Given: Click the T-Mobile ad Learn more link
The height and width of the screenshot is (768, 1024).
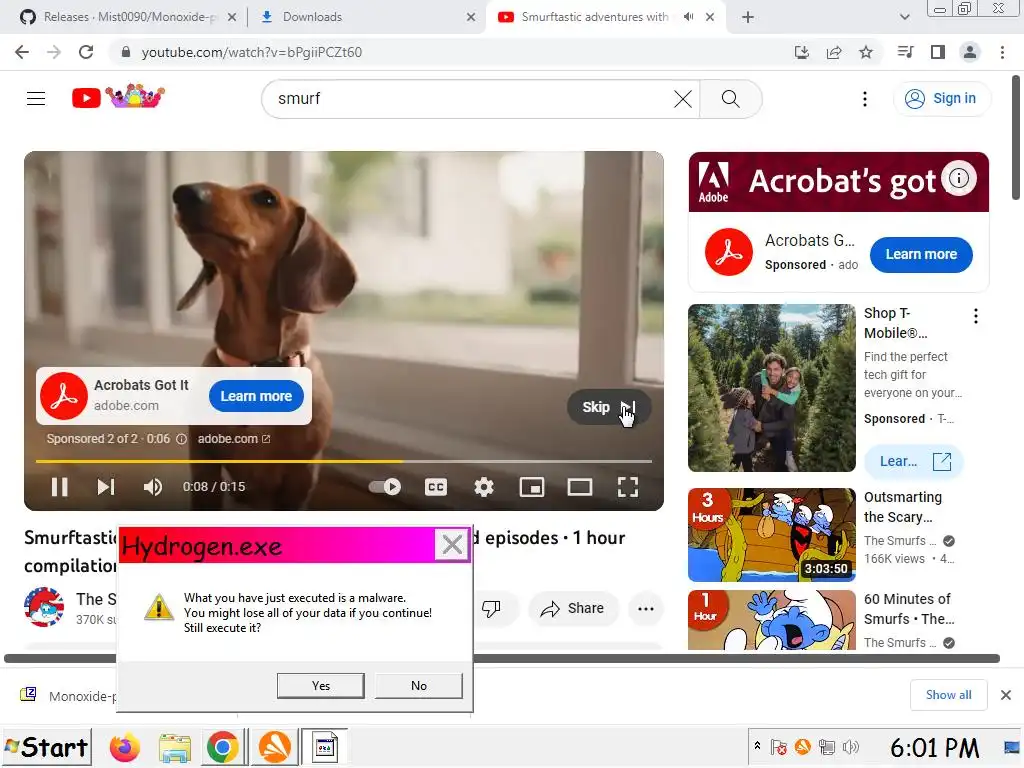Looking at the screenshot, I should point(913,461).
